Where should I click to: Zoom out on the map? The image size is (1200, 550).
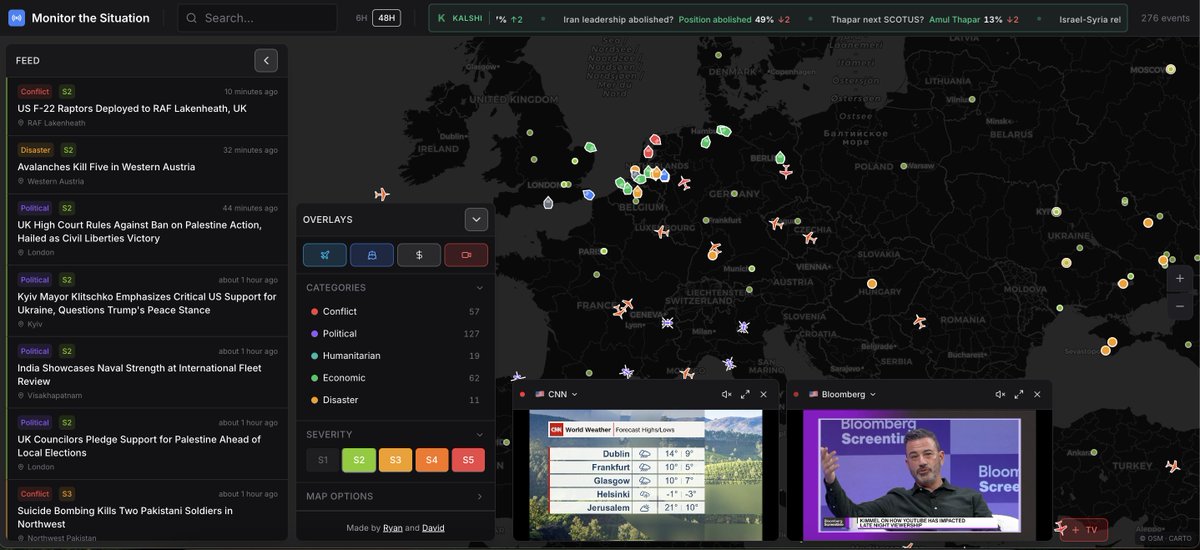click(1180, 305)
